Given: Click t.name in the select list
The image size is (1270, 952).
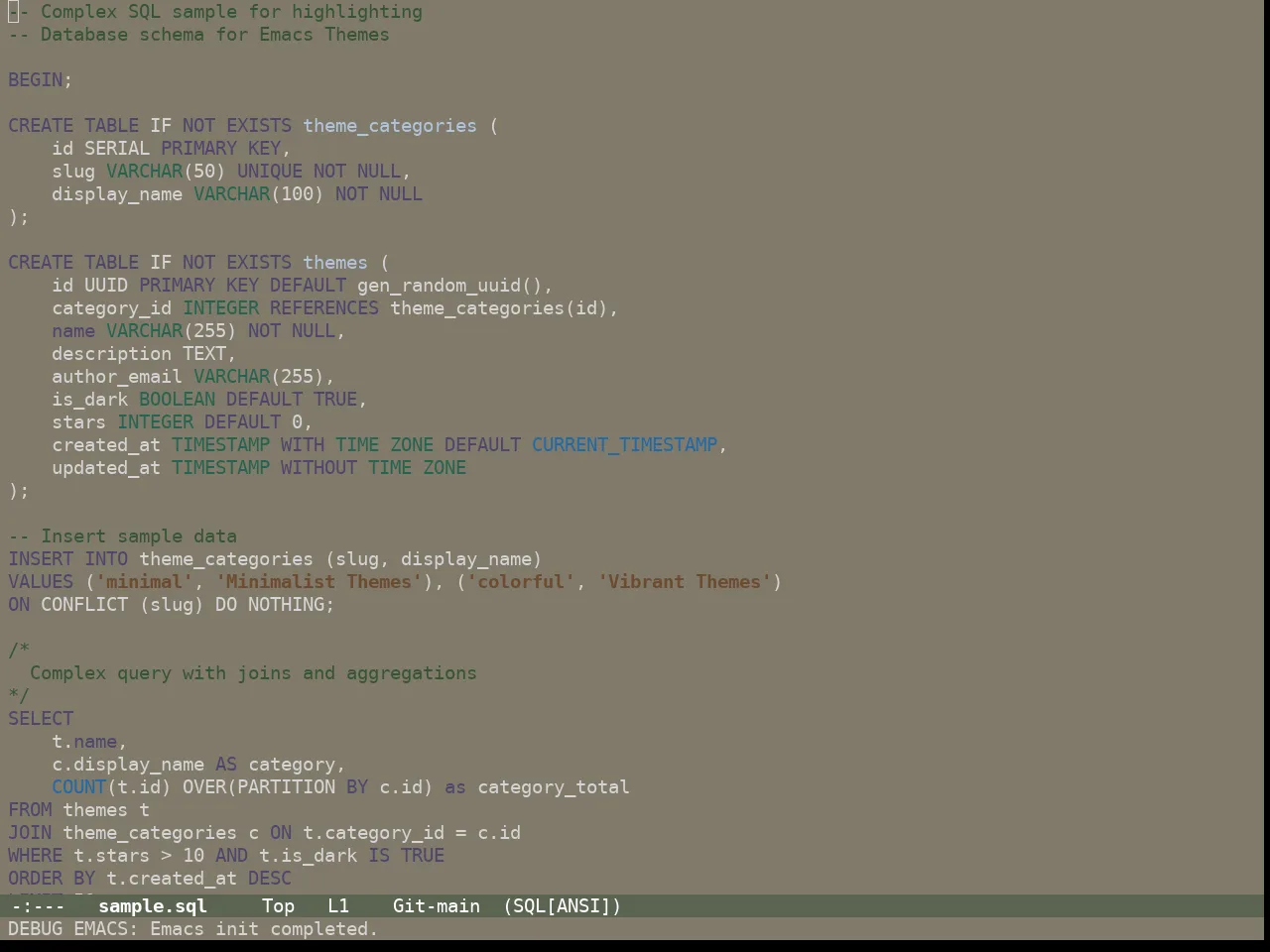Looking at the screenshot, I should [84, 742].
